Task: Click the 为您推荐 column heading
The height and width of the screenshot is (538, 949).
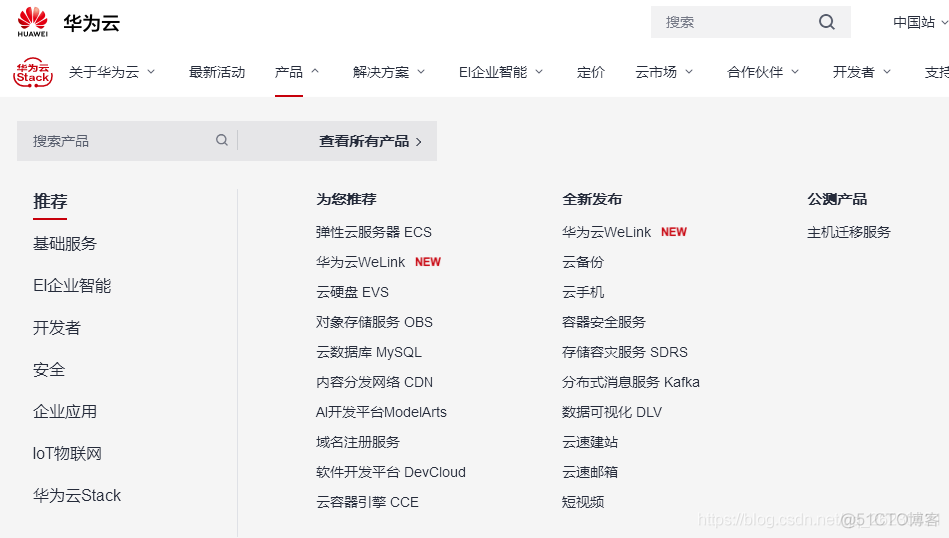Action: coord(346,199)
